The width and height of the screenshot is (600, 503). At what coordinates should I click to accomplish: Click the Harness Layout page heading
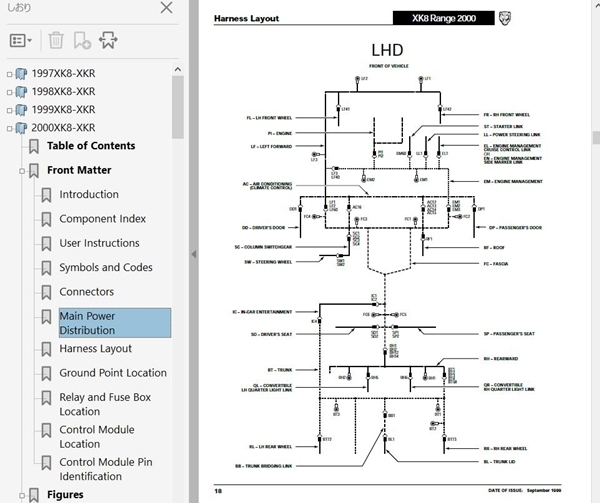tap(246, 18)
